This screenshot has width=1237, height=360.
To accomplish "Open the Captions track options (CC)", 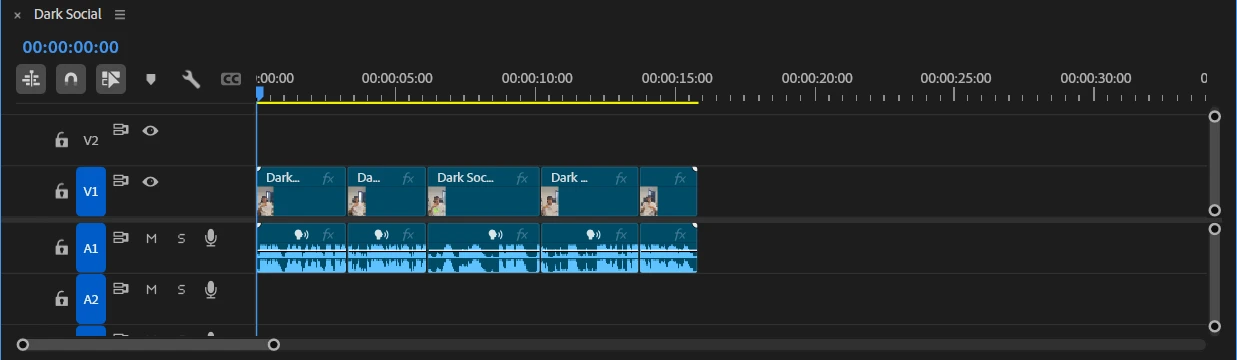I will [231, 79].
